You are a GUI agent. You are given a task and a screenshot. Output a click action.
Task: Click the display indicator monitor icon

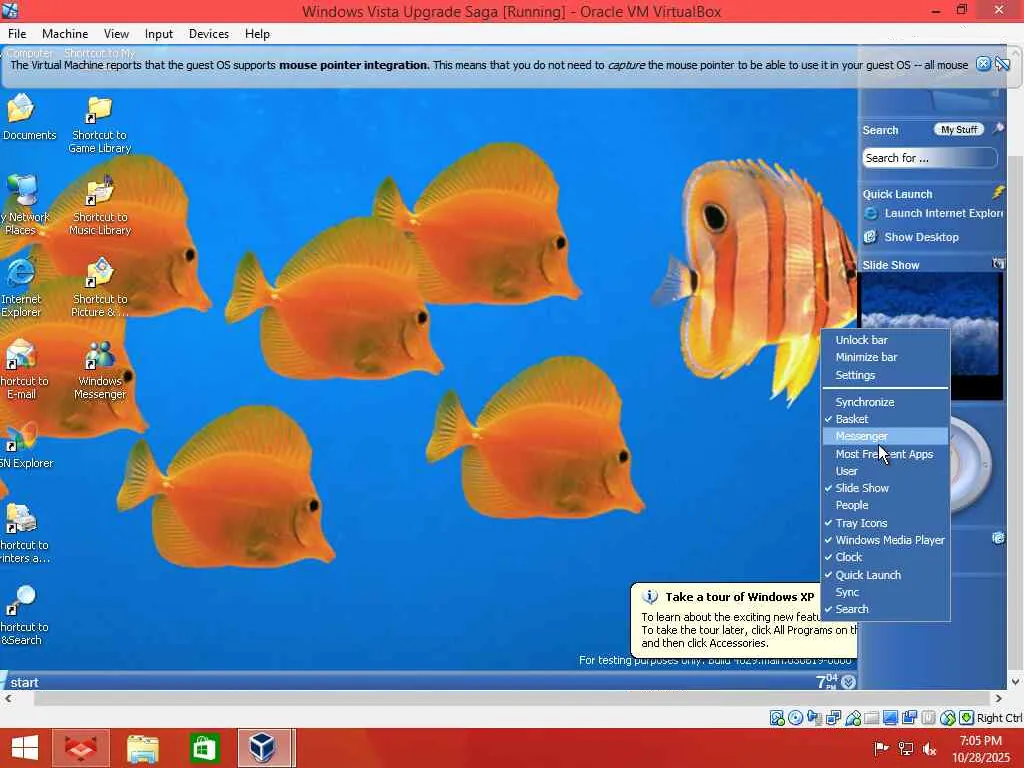pyautogui.click(x=890, y=718)
